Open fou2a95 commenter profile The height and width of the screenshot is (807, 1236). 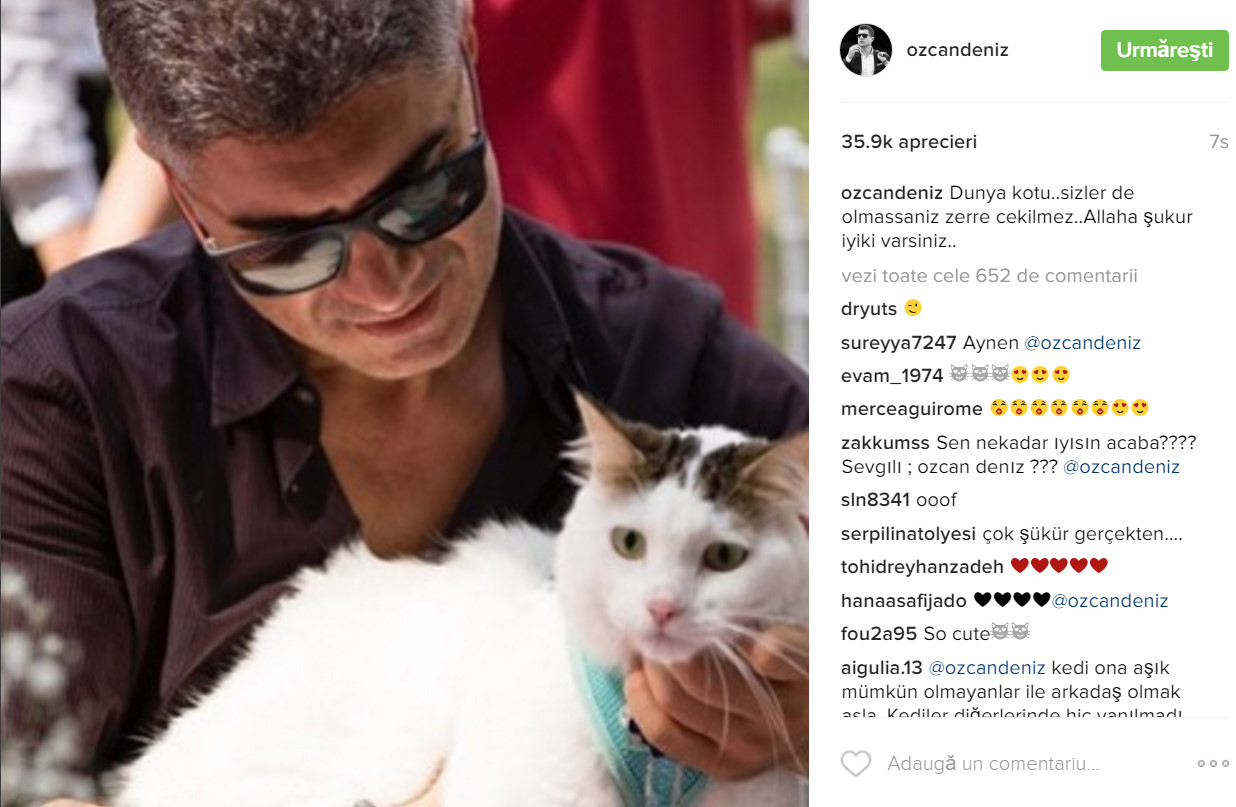[x=879, y=633]
